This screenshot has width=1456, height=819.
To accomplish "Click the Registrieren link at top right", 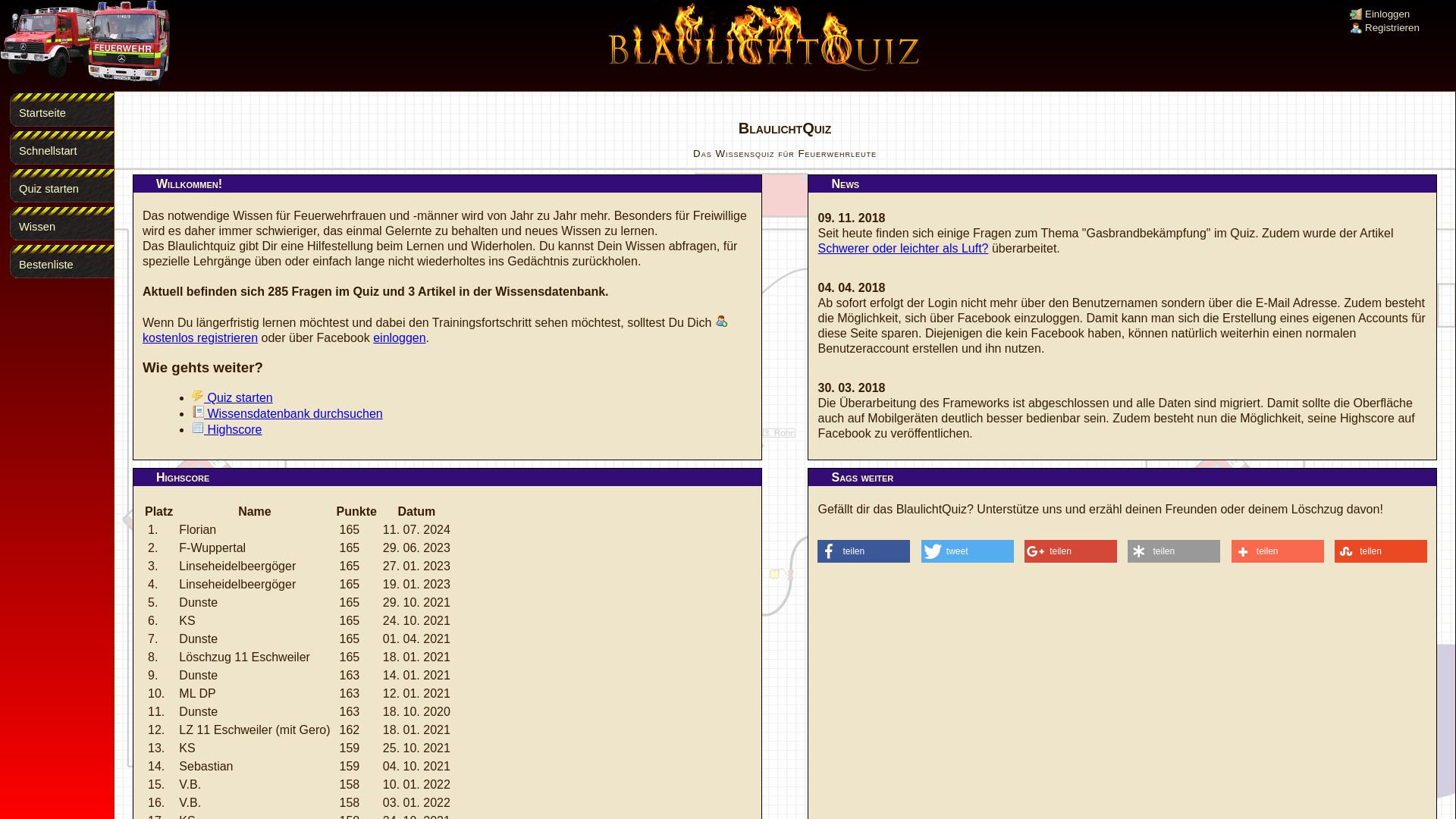I will tap(1392, 28).
